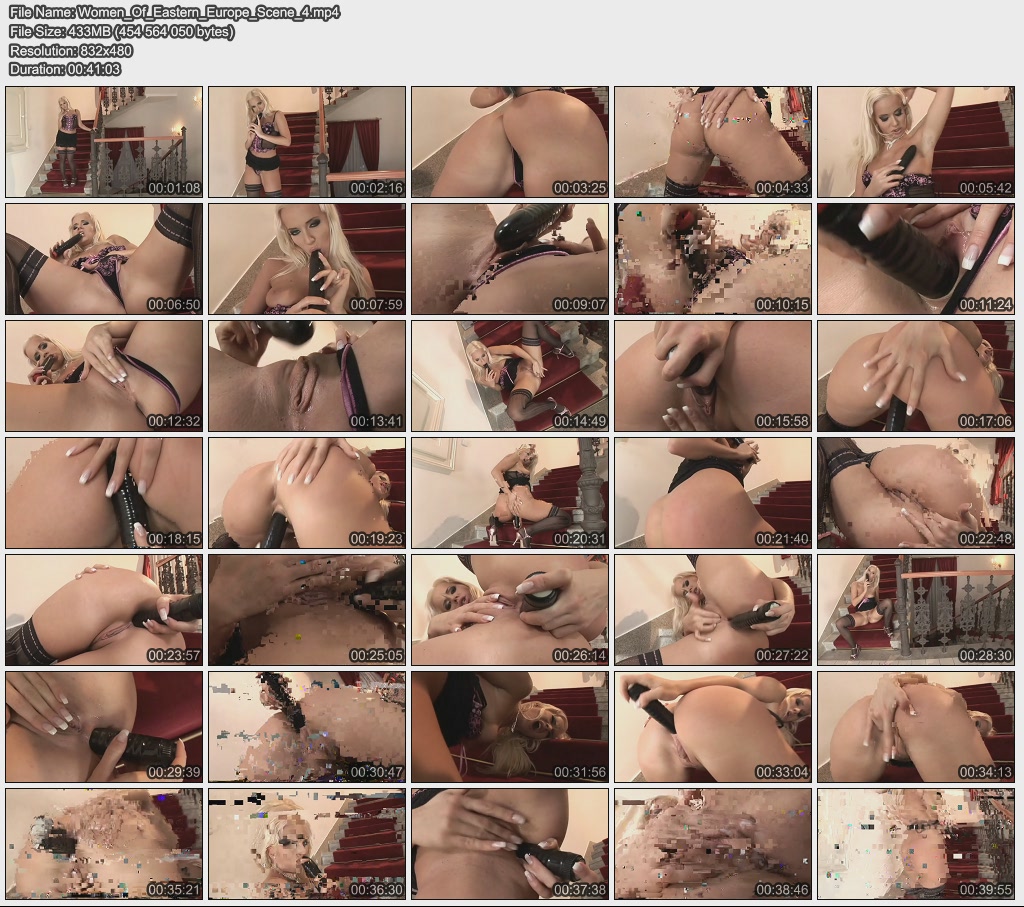The height and width of the screenshot is (907, 1024).
Task: Click the frame marked 00:31:56
Action: [x=510, y=727]
